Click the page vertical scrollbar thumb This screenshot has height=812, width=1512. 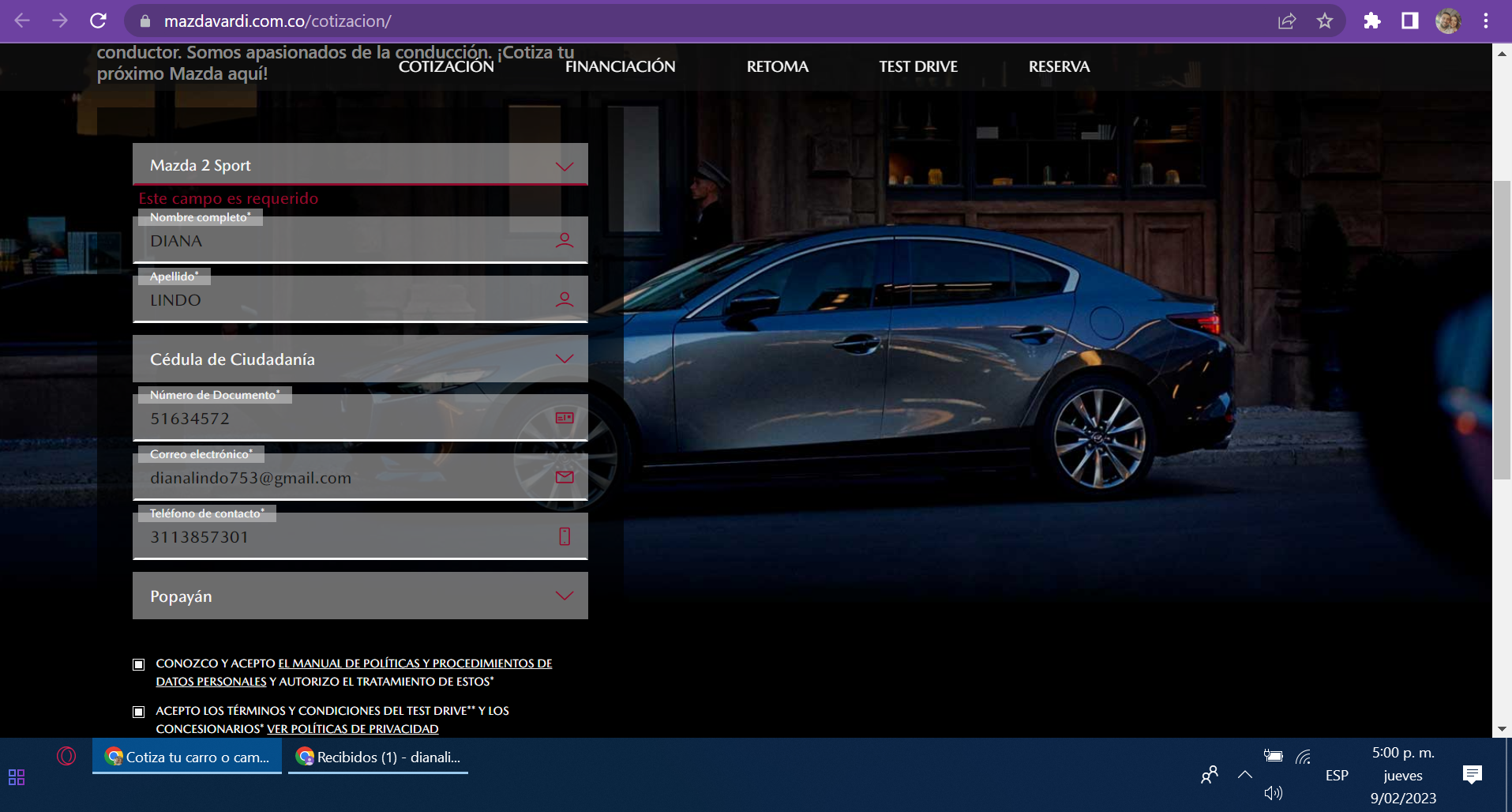pos(1502,330)
